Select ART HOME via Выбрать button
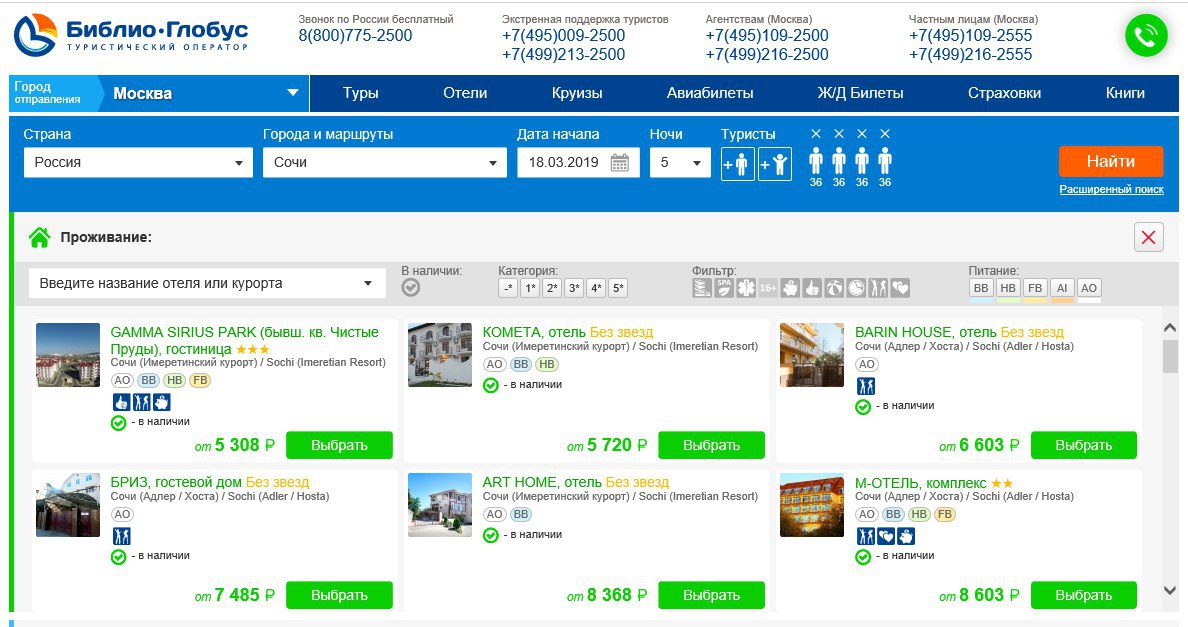The image size is (1188, 627). [x=711, y=595]
